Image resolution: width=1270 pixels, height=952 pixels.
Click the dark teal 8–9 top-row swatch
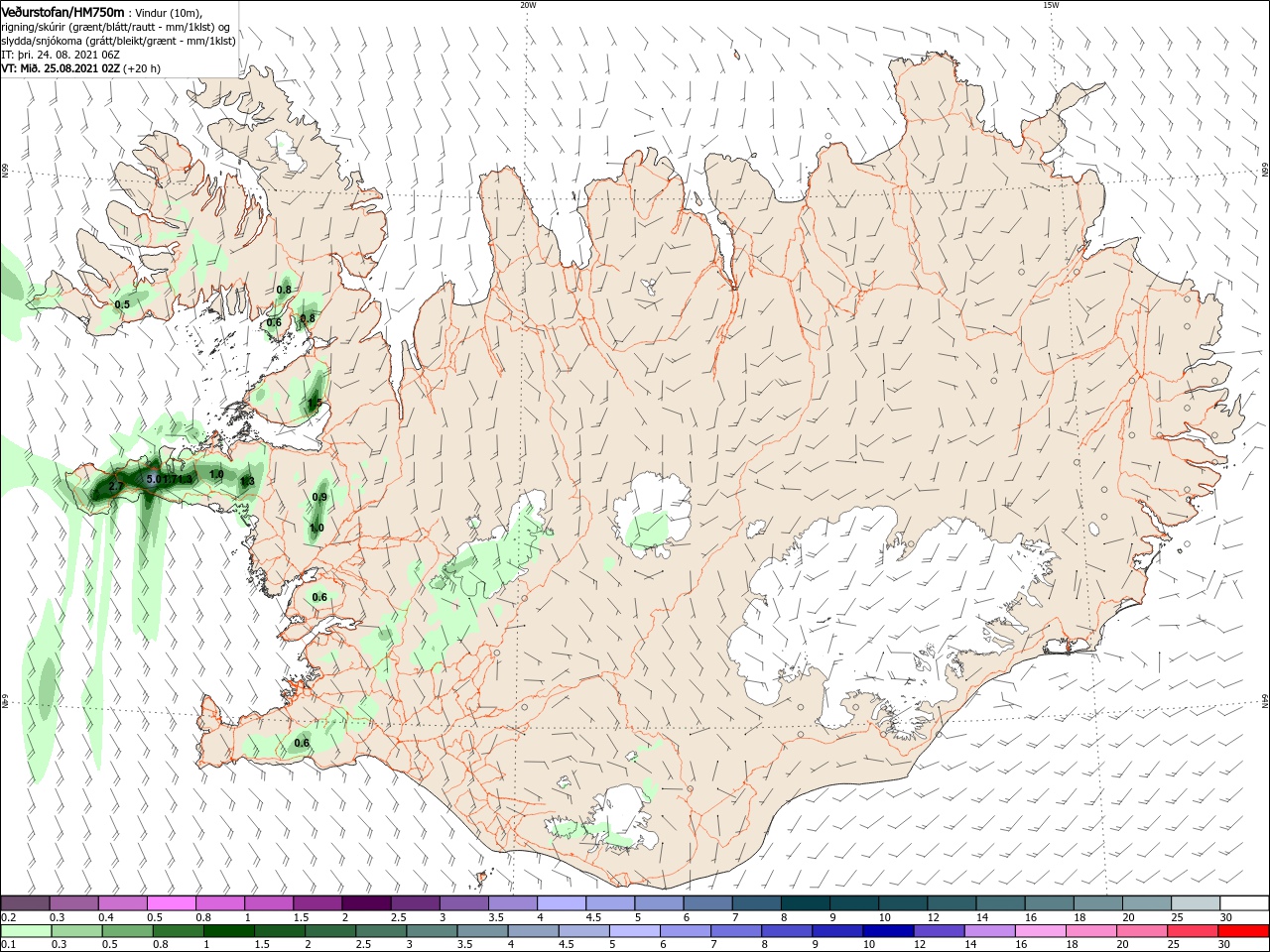tap(806, 903)
